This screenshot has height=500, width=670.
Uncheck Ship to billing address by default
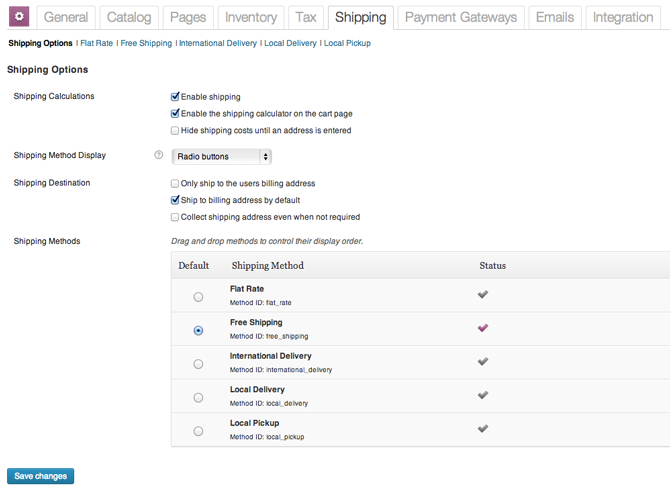click(x=175, y=200)
